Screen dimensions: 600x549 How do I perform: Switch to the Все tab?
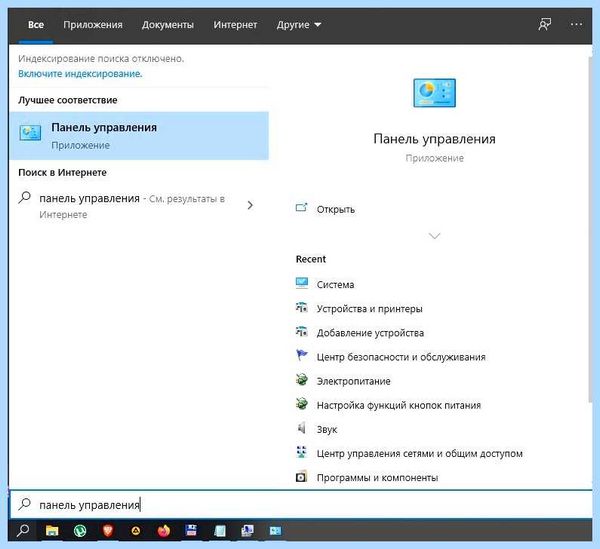pyautogui.click(x=36, y=25)
